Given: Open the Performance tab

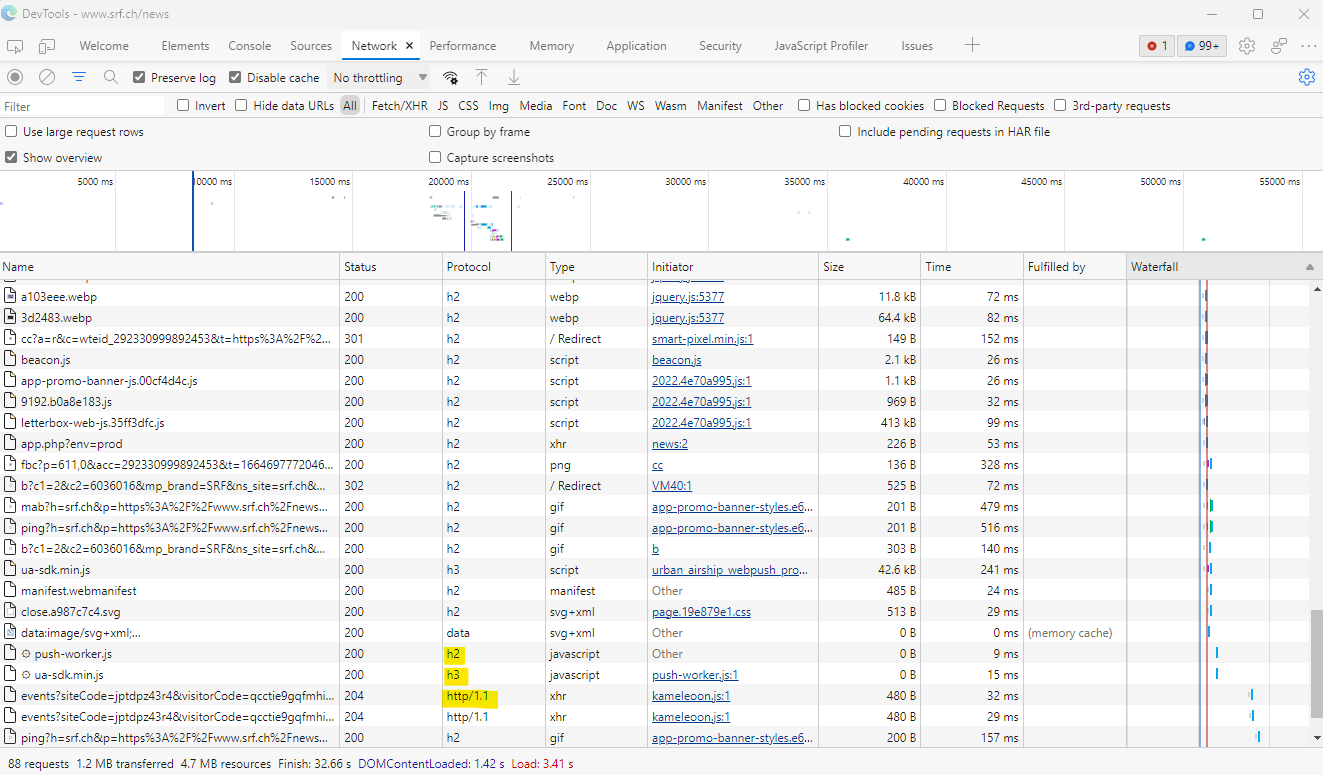Looking at the screenshot, I should (x=463, y=46).
